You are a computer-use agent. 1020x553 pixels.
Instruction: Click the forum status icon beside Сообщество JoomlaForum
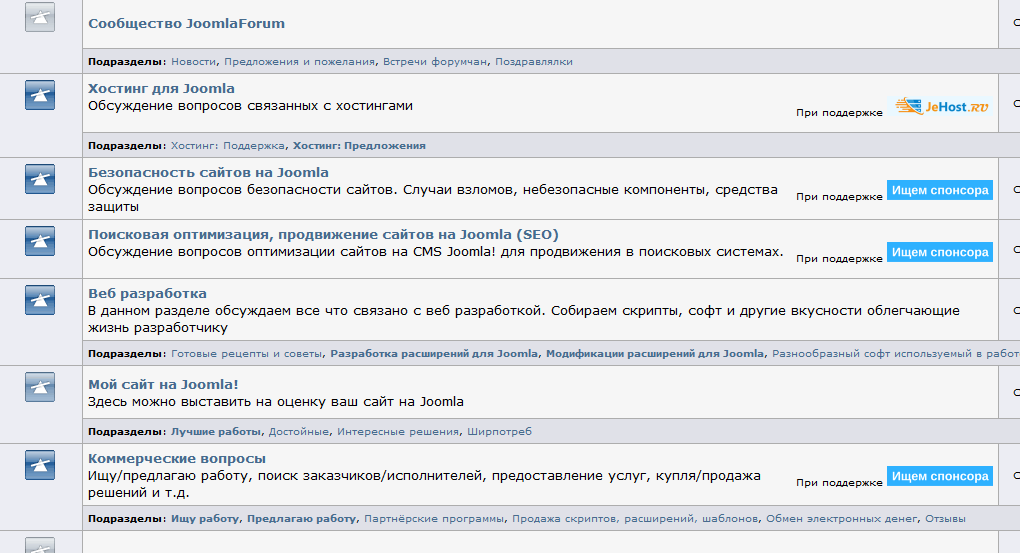point(40,17)
